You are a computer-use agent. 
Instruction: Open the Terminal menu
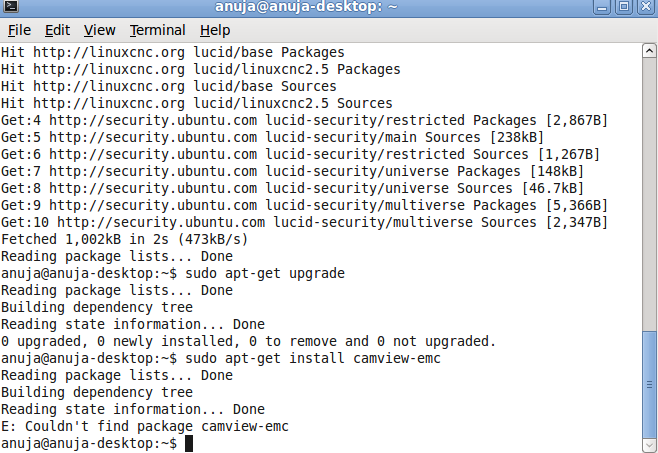coord(157,30)
